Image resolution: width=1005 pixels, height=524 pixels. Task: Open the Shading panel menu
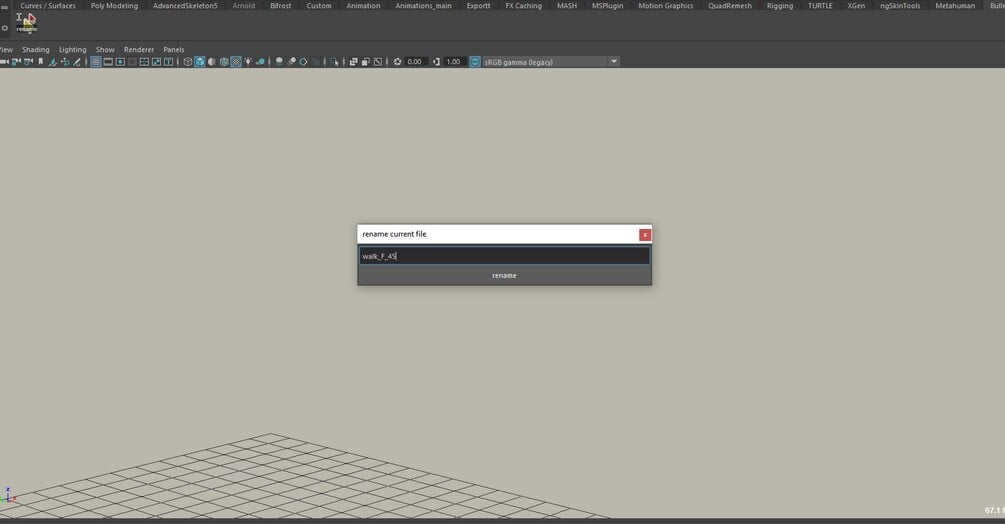pos(35,49)
